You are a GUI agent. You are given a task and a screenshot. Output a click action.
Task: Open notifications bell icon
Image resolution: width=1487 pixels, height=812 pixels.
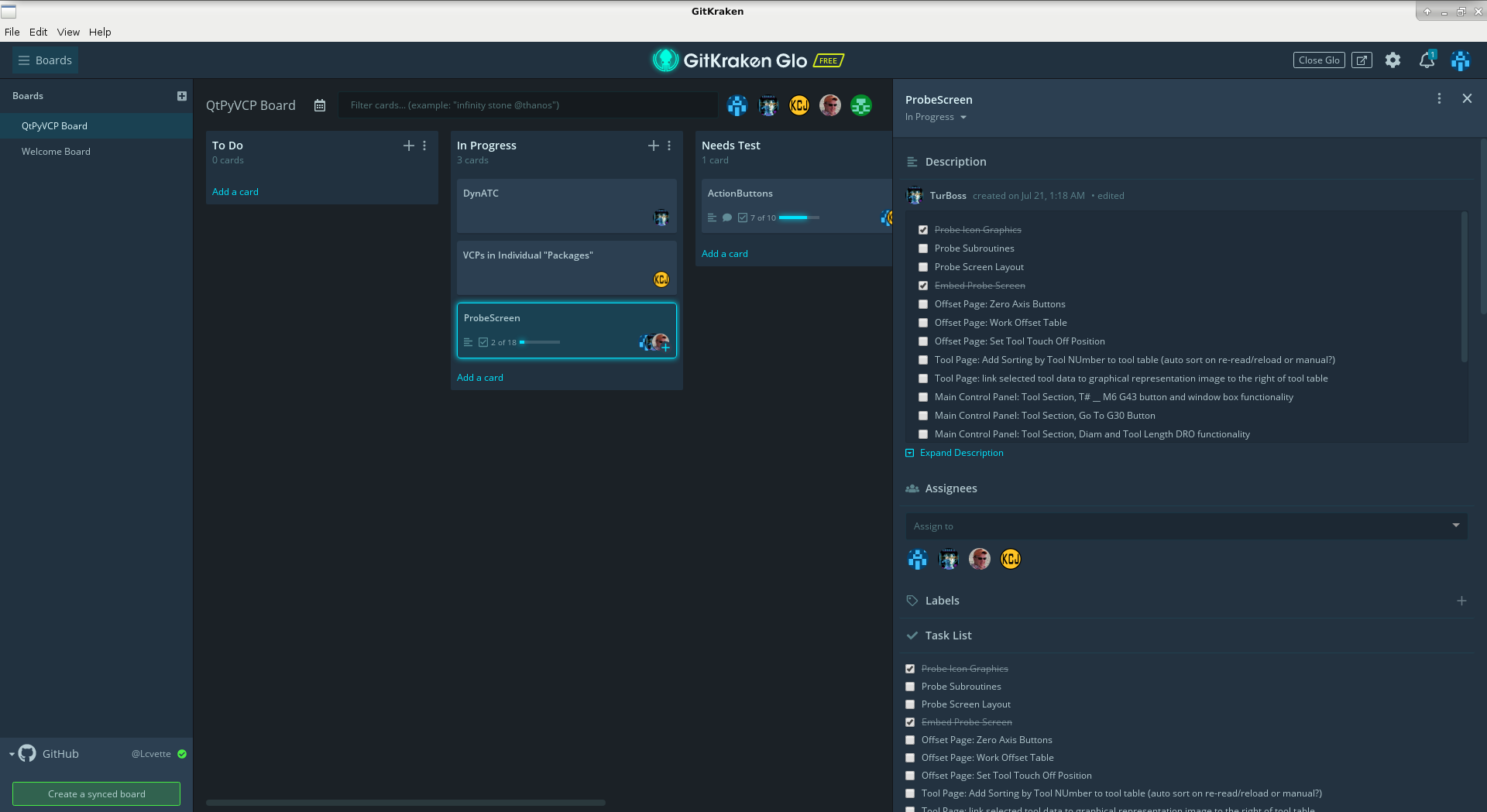pyautogui.click(x=1427, y=60)
